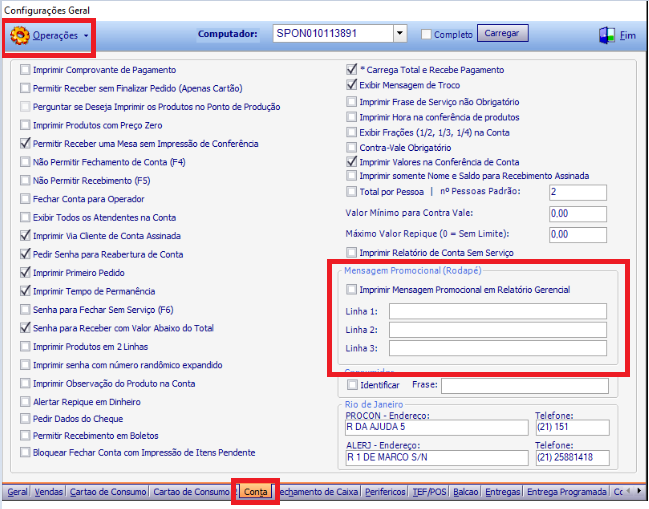The width and height of the screenshot is (649, 509).
Task: Uncheck Carrega Total e Recebe Pagamento
Action: click(351, 69)
